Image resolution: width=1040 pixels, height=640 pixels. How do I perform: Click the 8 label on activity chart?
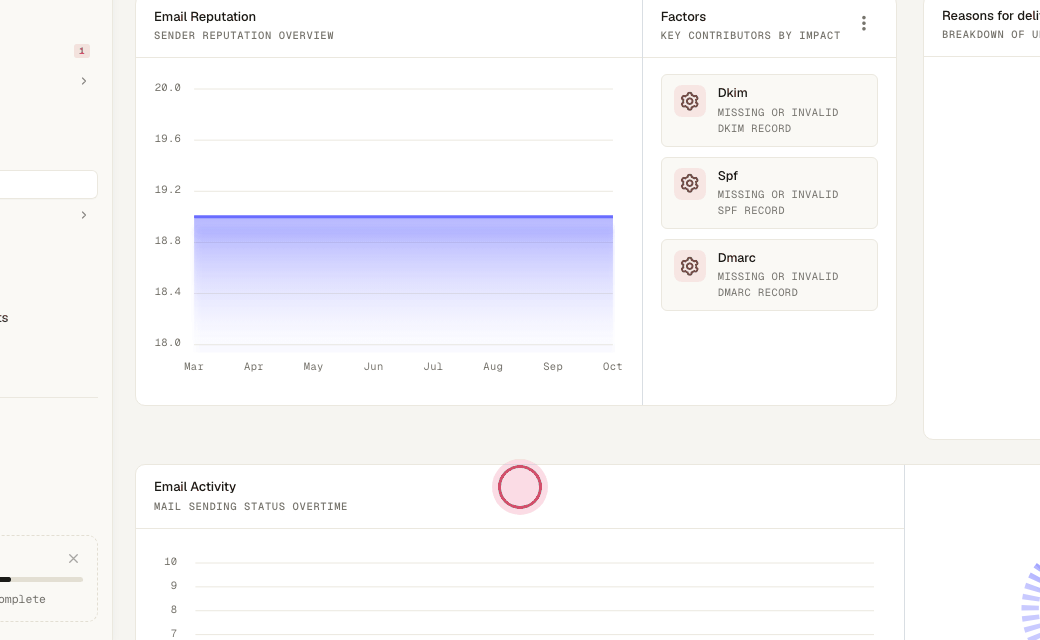(x=174, y=609)
